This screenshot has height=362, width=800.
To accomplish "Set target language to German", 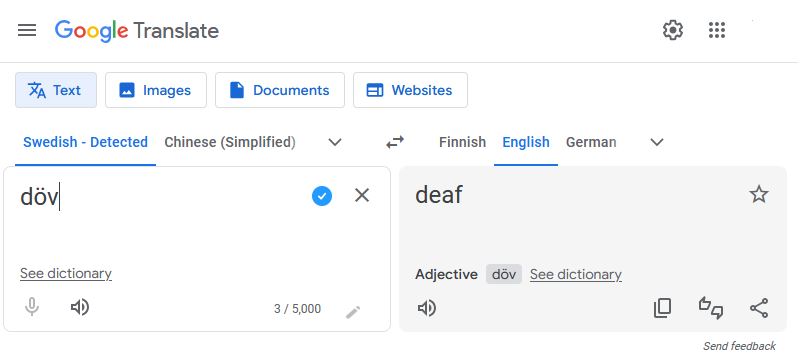I will 591,142.
